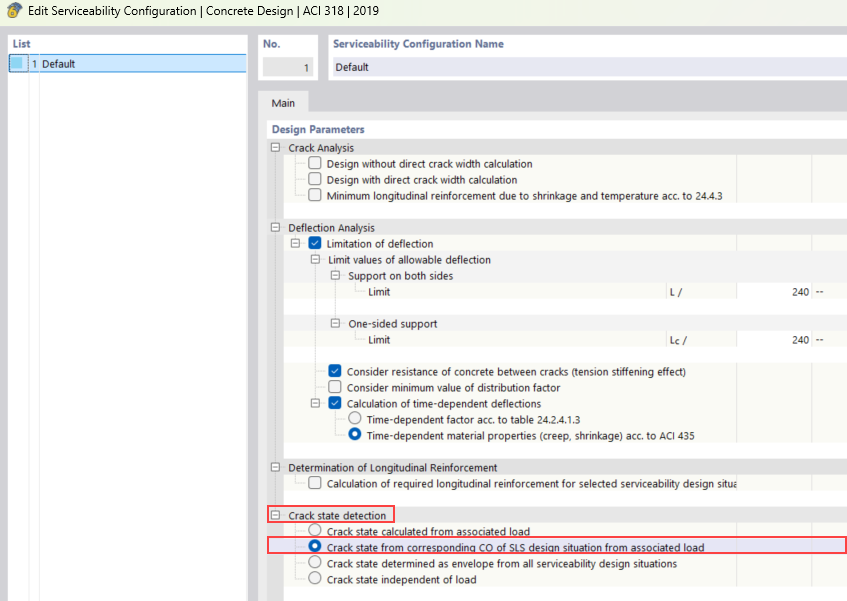Collapse the Support on both sides group

point(335,275)
